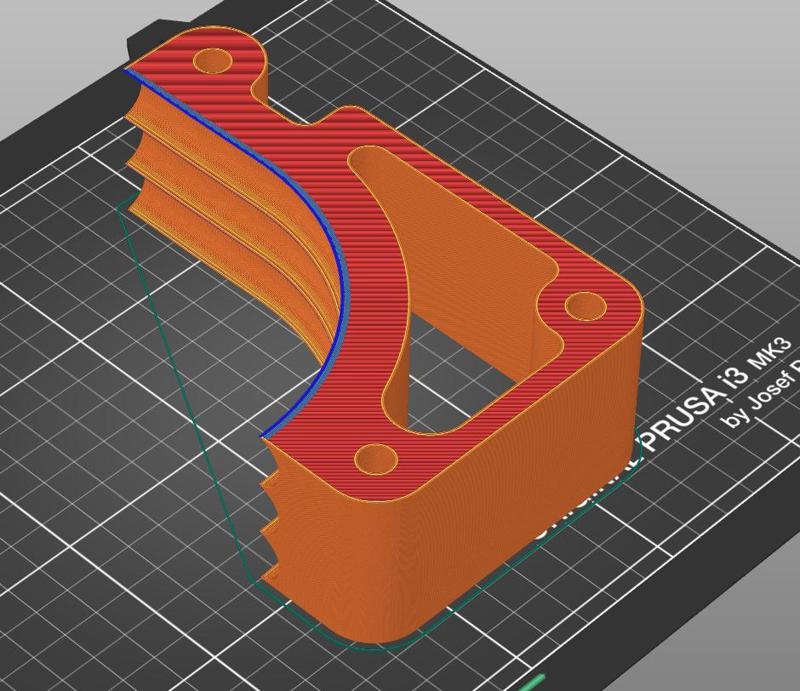Click the mounting hole near the model's top tab
This screenshot has height=691, width=800.
(x=213, y=61)
